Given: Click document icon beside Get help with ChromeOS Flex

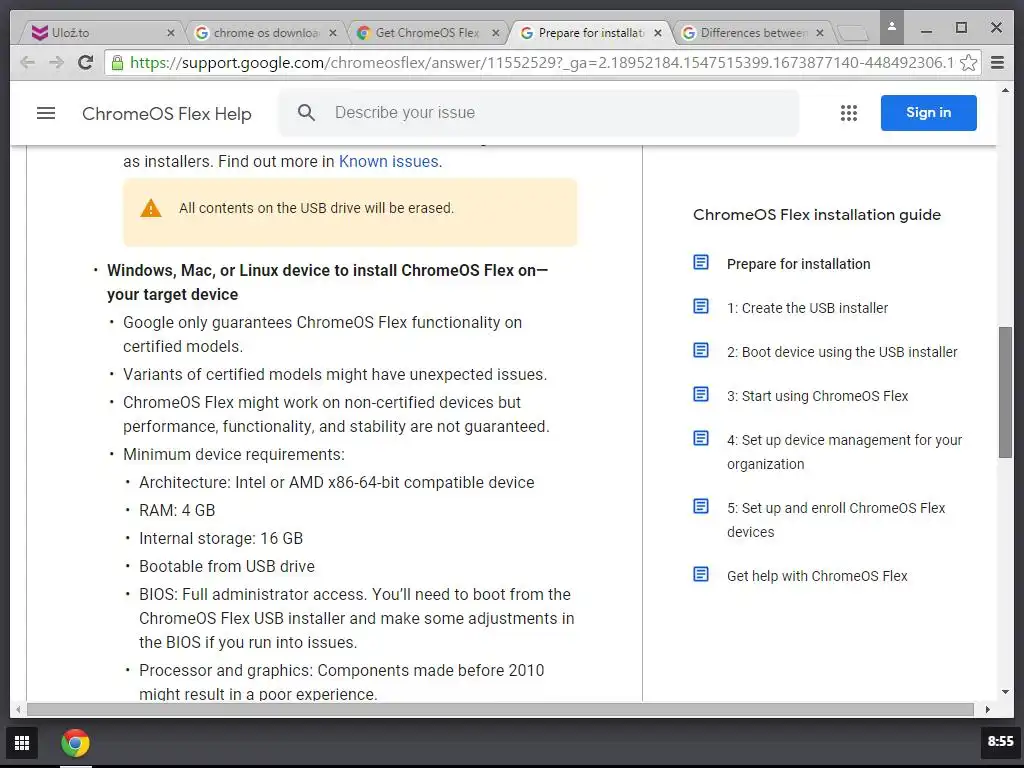Looking at the screenshot, I should coord(701,575).
